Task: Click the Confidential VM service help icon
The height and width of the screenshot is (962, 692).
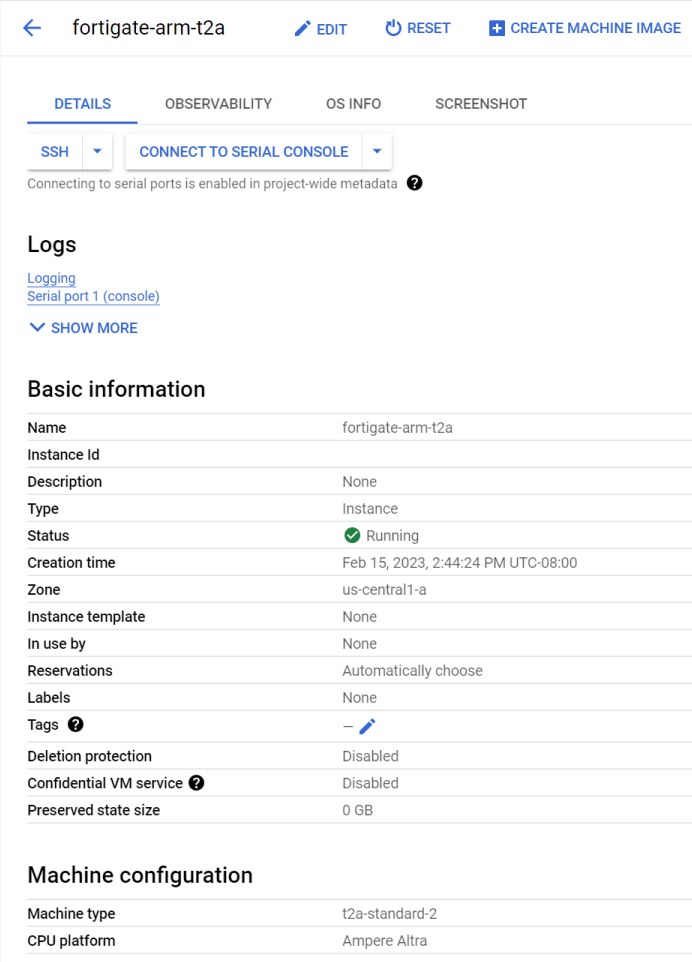Action: 195,782
